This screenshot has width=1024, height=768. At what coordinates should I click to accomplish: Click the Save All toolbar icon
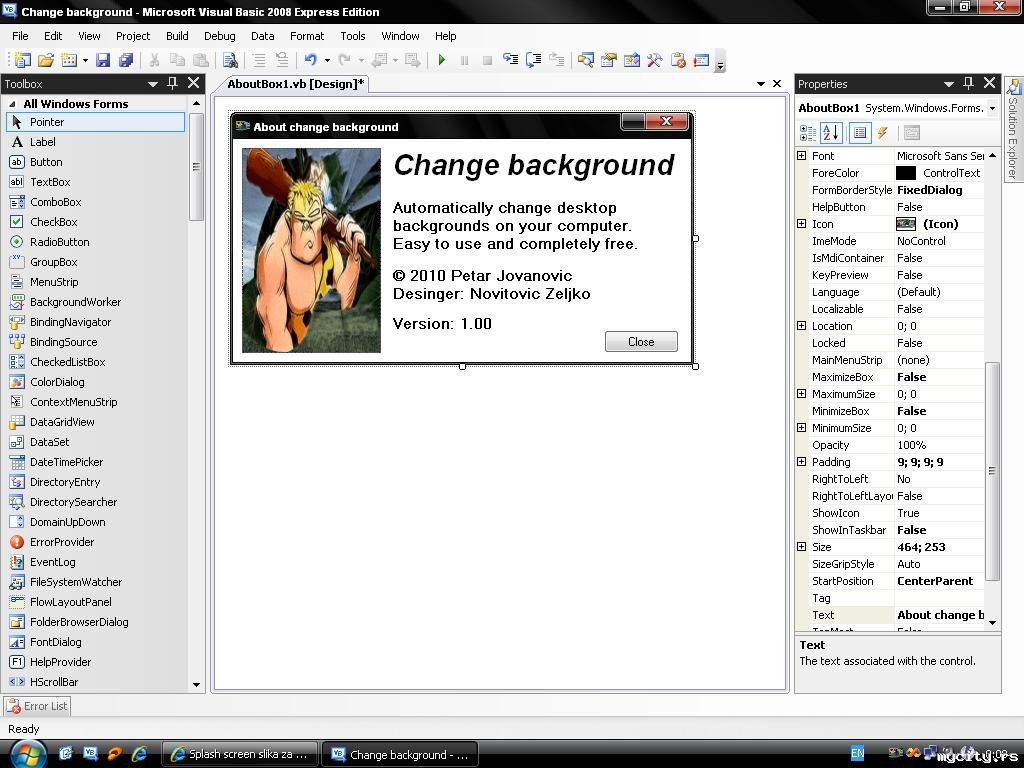coord(125,61)
